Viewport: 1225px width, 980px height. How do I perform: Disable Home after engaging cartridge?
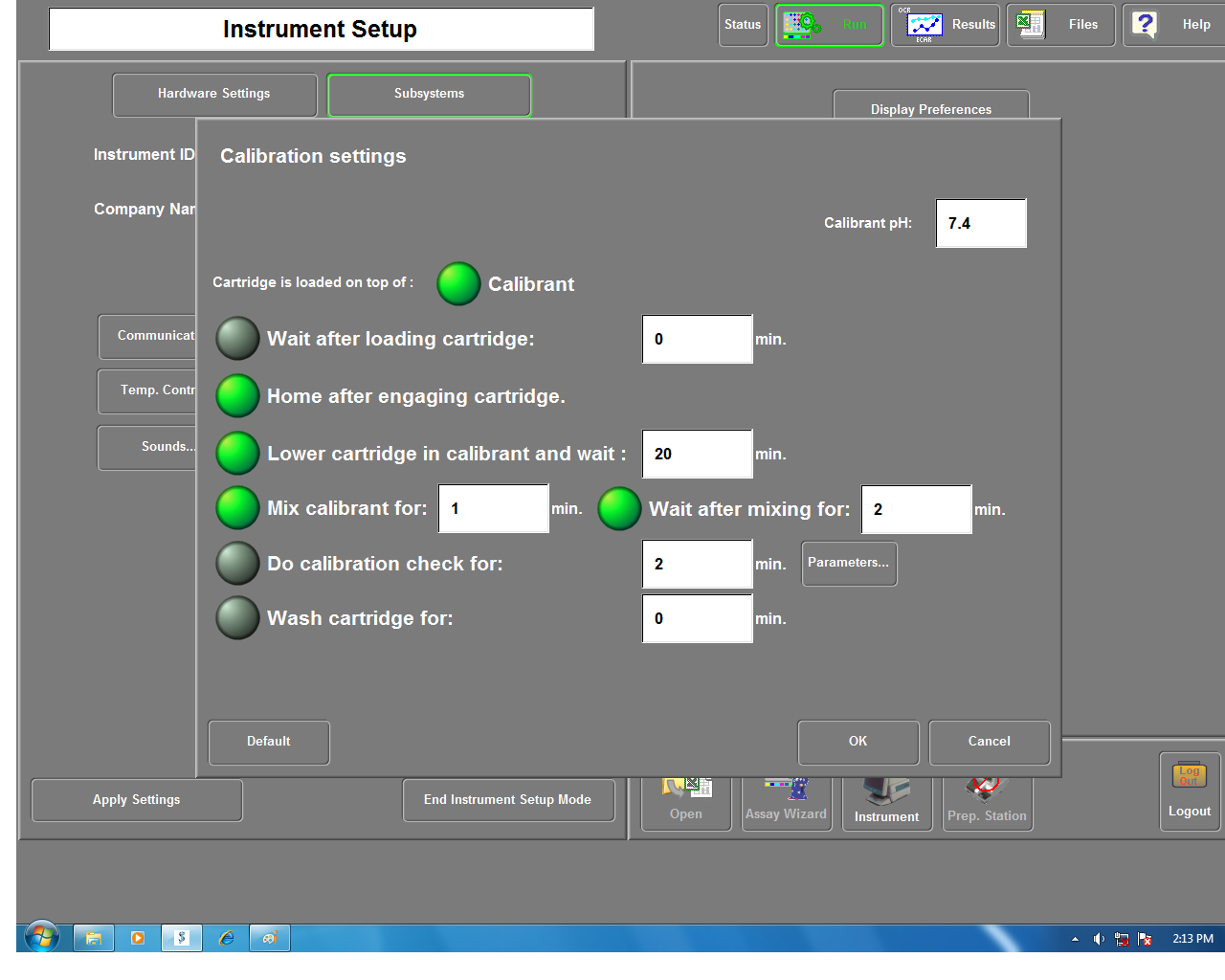237,395
